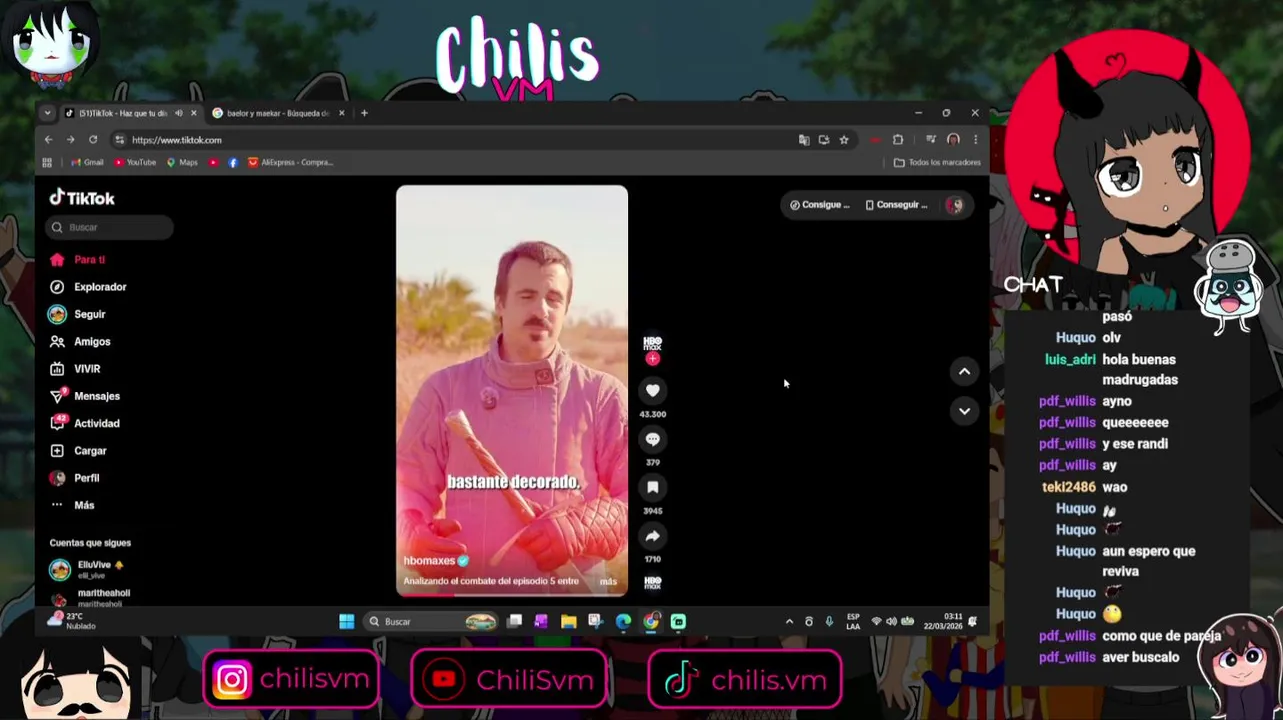
Task: Reload the TikTok page
Action: pos(93,140)
